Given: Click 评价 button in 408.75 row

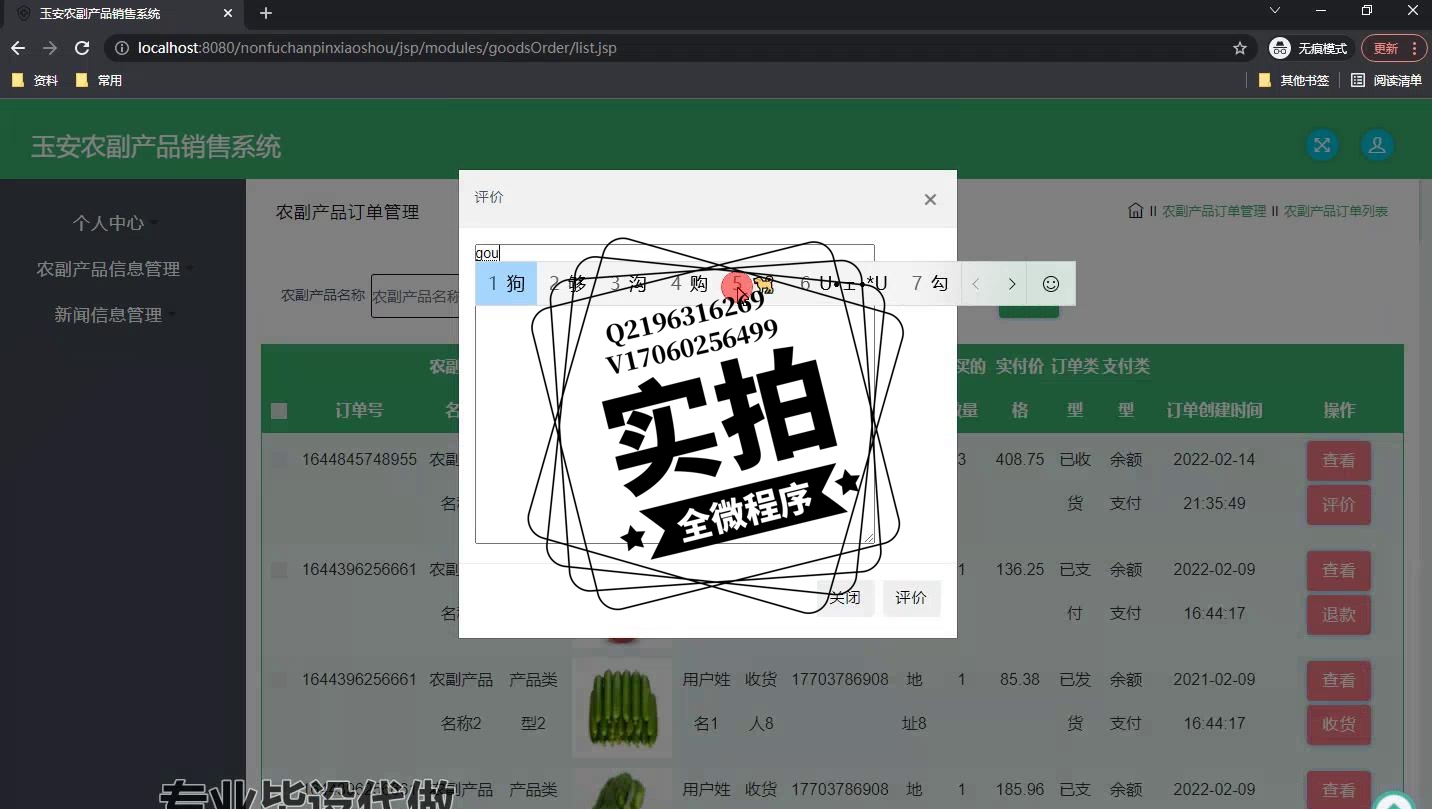Looking at the screenshot, I should coord(1338,505).
